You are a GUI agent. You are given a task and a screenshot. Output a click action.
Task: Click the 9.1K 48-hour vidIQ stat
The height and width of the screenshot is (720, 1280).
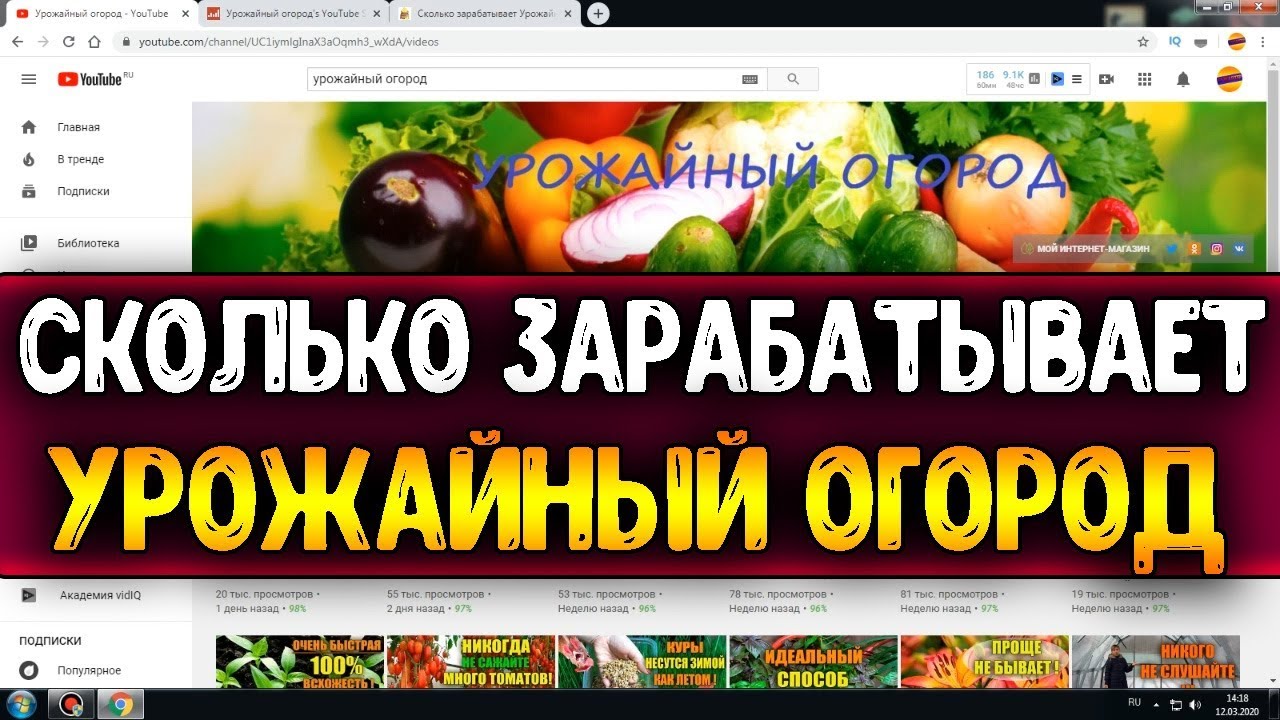1013,79
